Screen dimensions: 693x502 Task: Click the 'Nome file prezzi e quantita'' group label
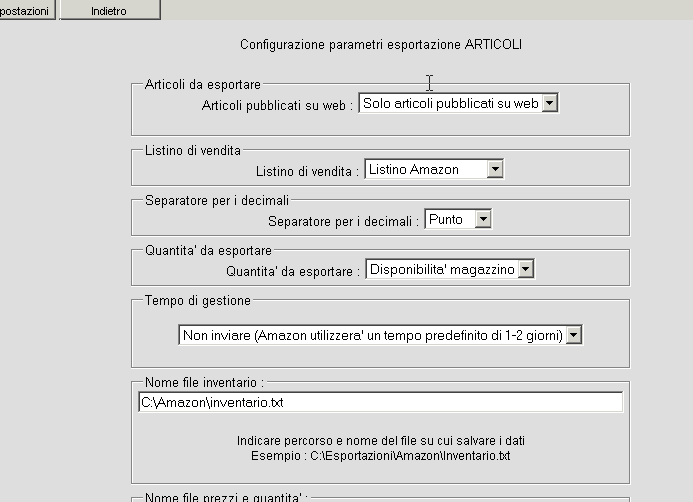224,497
